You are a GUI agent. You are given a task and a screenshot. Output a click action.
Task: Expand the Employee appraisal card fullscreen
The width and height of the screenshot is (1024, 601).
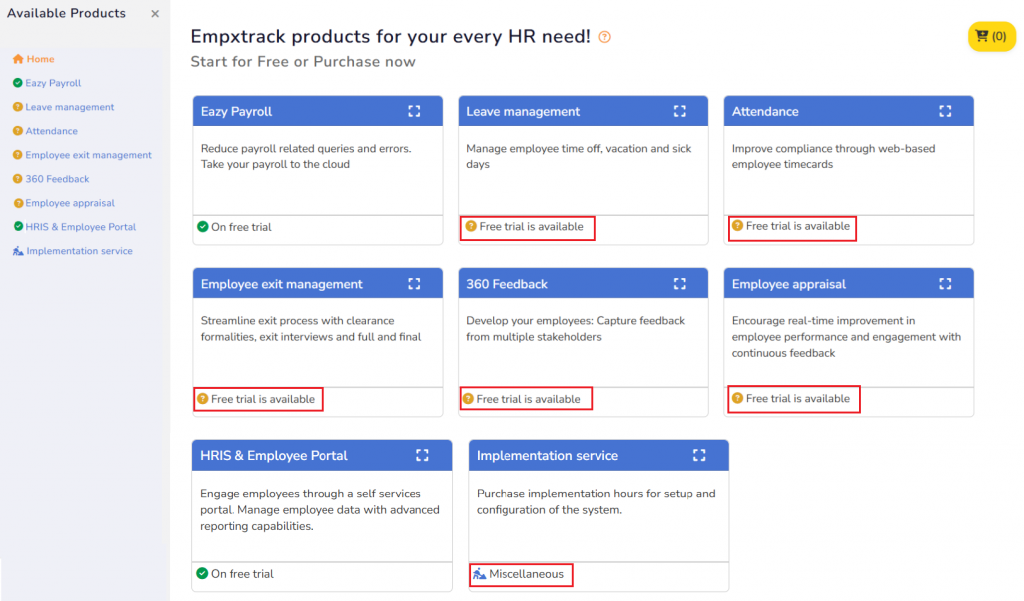945,284
